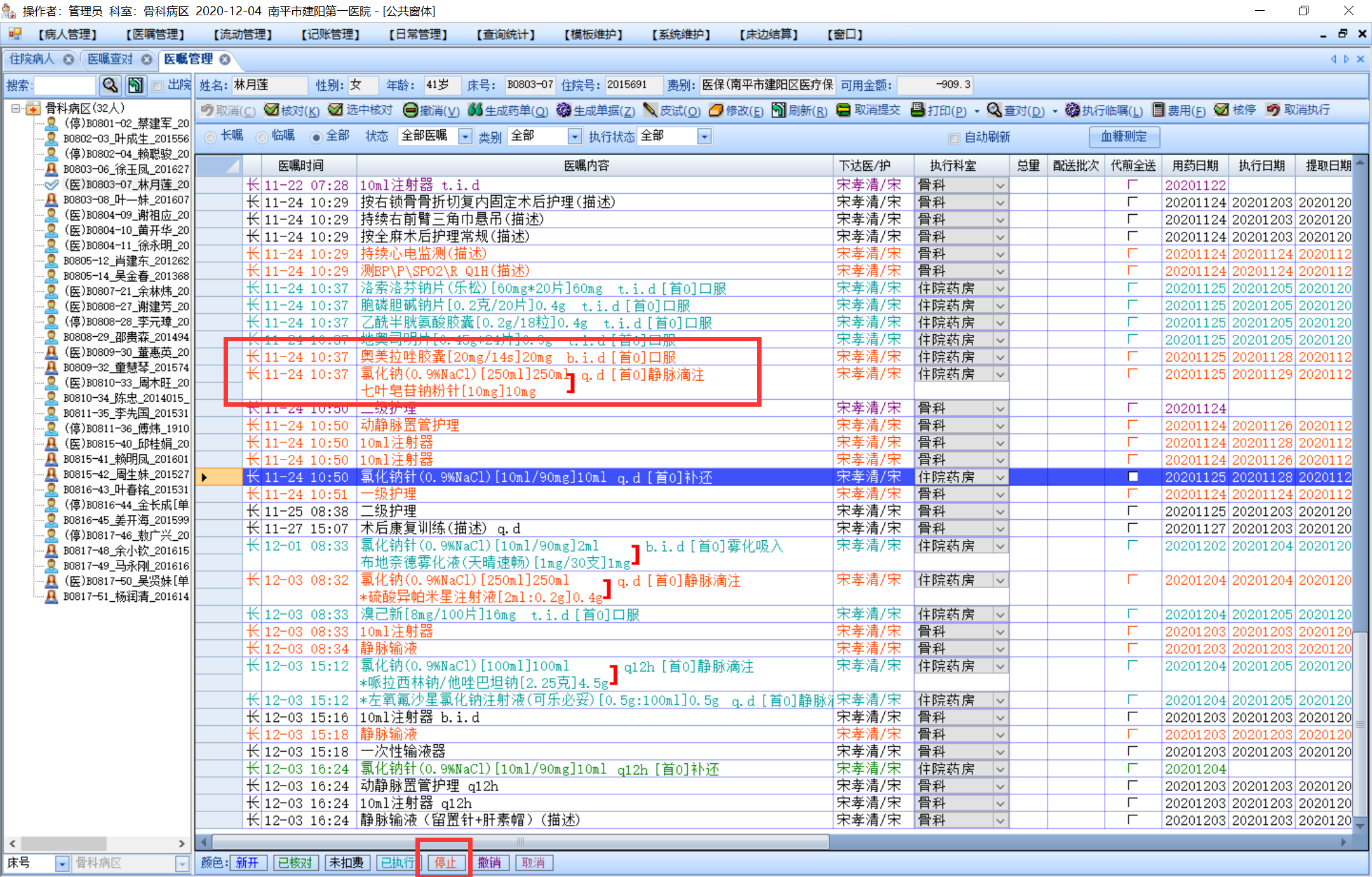Screen dimensions: 1372x877
Task: Click the magnifier search icon in left panel
Action: coord(110,85)
